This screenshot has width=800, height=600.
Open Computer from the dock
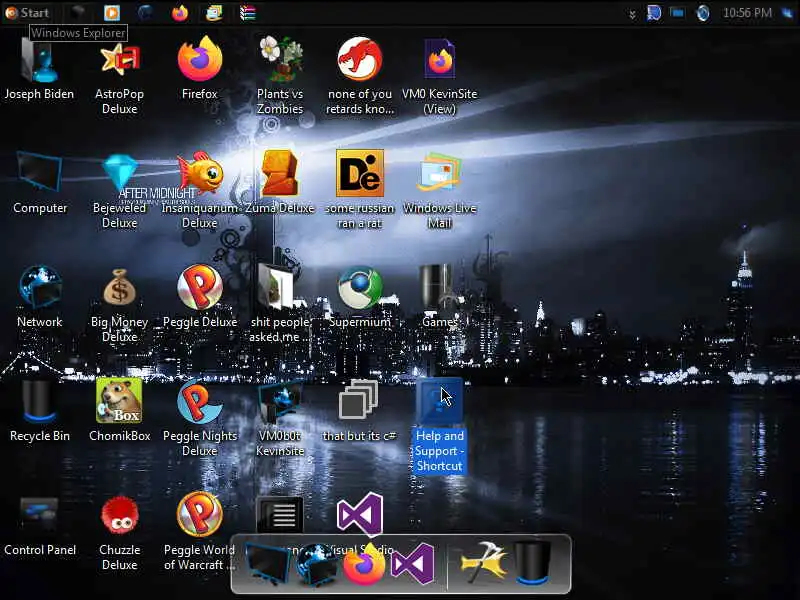[267, 565]
